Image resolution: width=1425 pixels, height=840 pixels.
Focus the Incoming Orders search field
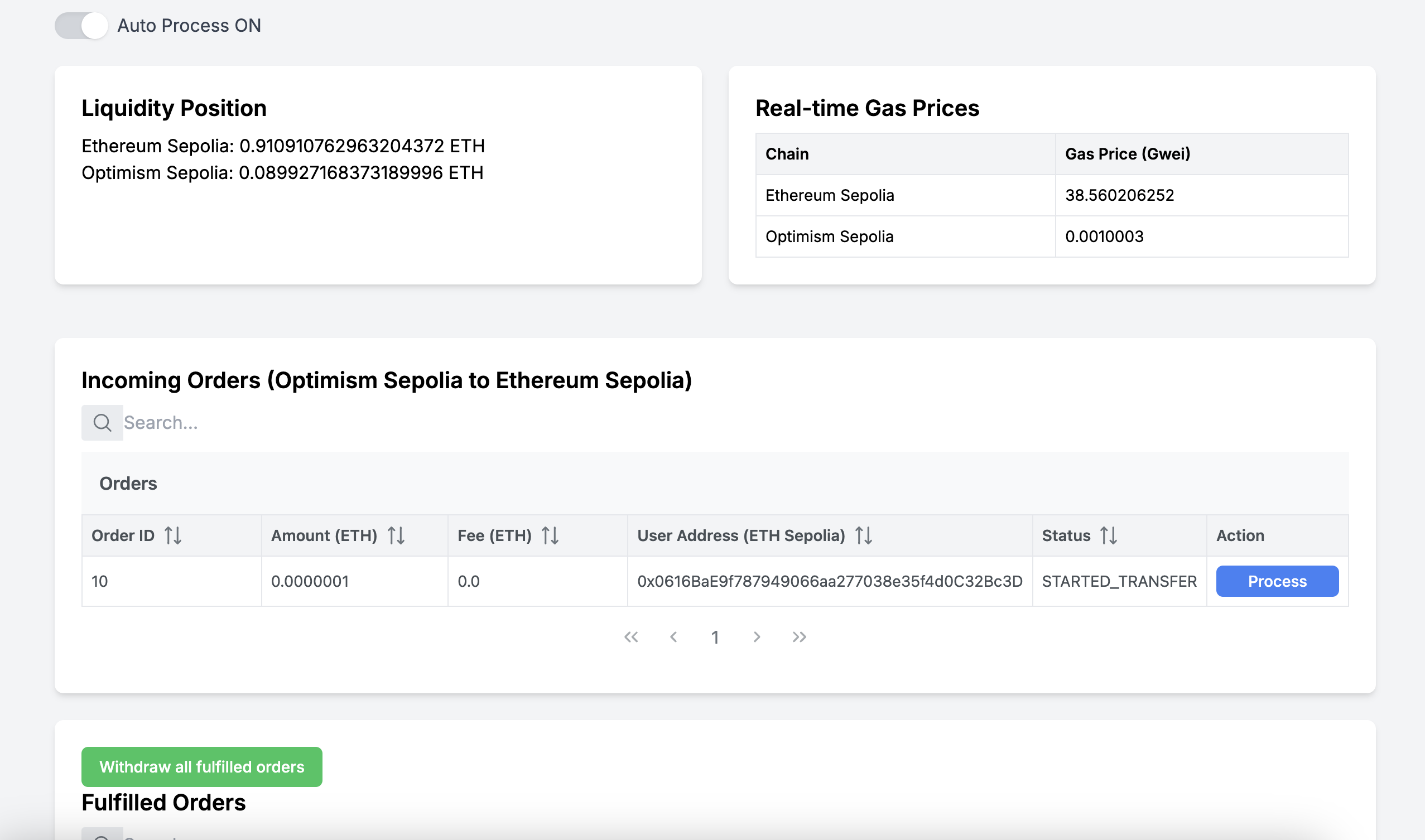tap(735, 422)
